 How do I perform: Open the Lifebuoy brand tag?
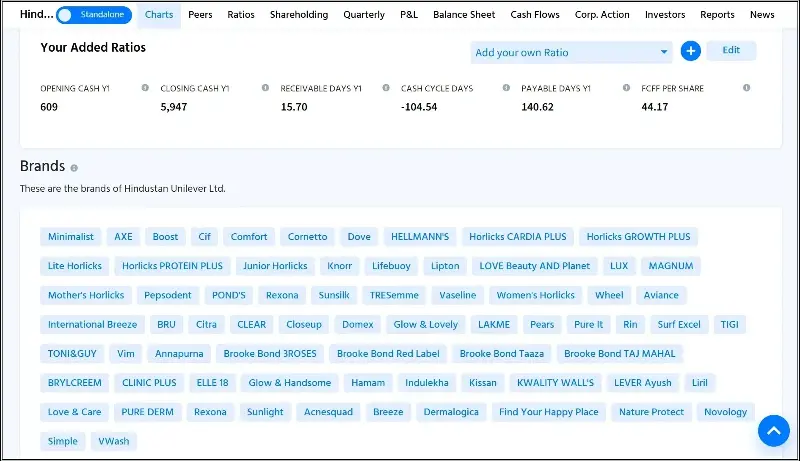point(391,266)
